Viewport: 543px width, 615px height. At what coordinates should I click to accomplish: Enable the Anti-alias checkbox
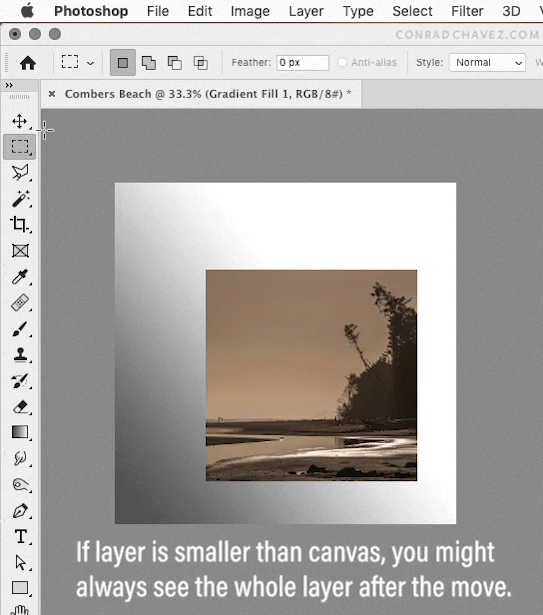click(x=342, y=62)
